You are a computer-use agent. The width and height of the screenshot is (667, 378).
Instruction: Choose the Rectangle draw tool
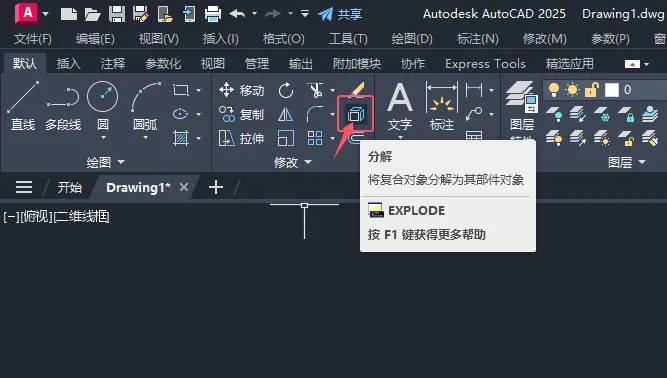[181, 90]
